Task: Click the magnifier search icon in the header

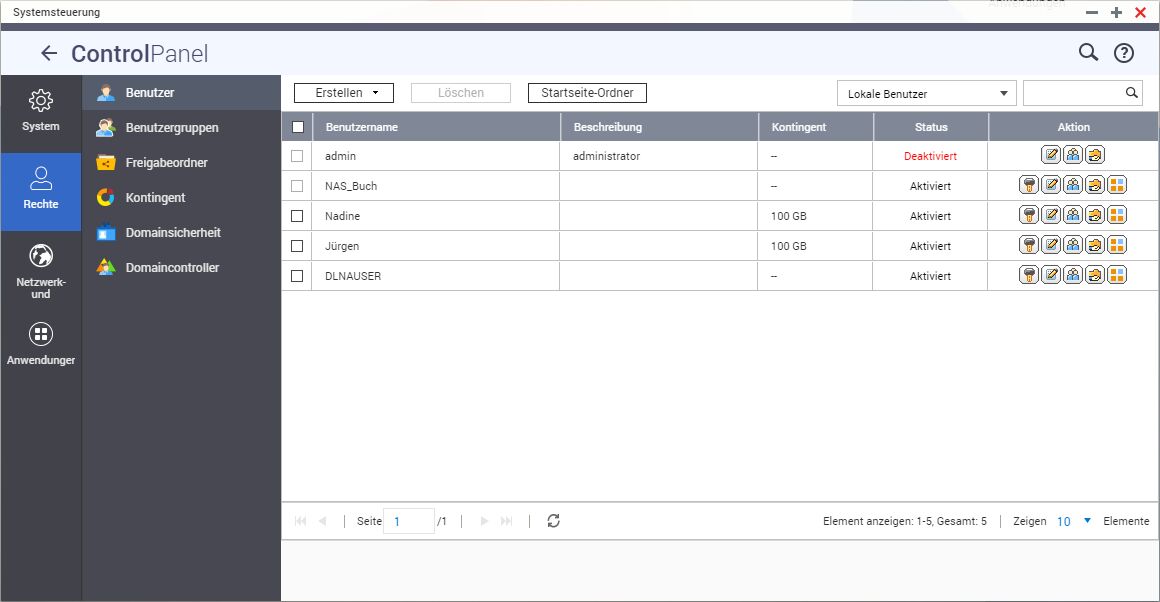Action: [1088, 53]
